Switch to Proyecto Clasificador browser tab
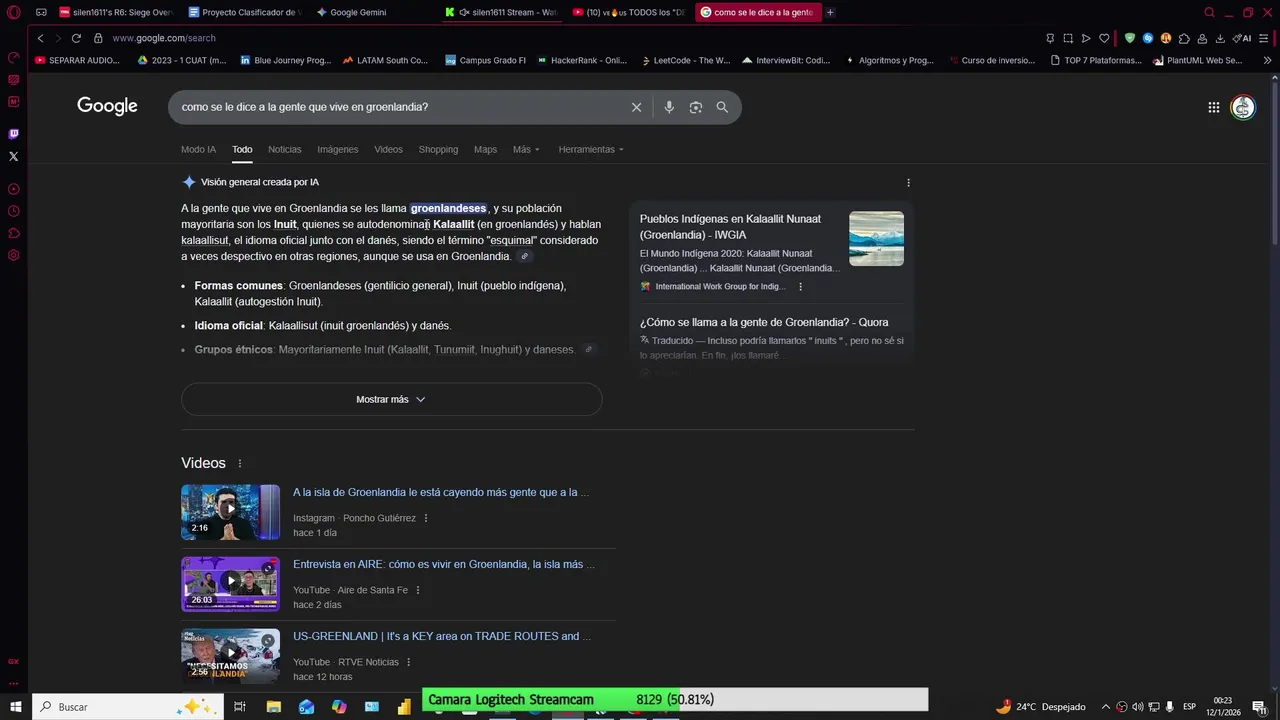Screen dimensions: 1280x720 [244, 12]
